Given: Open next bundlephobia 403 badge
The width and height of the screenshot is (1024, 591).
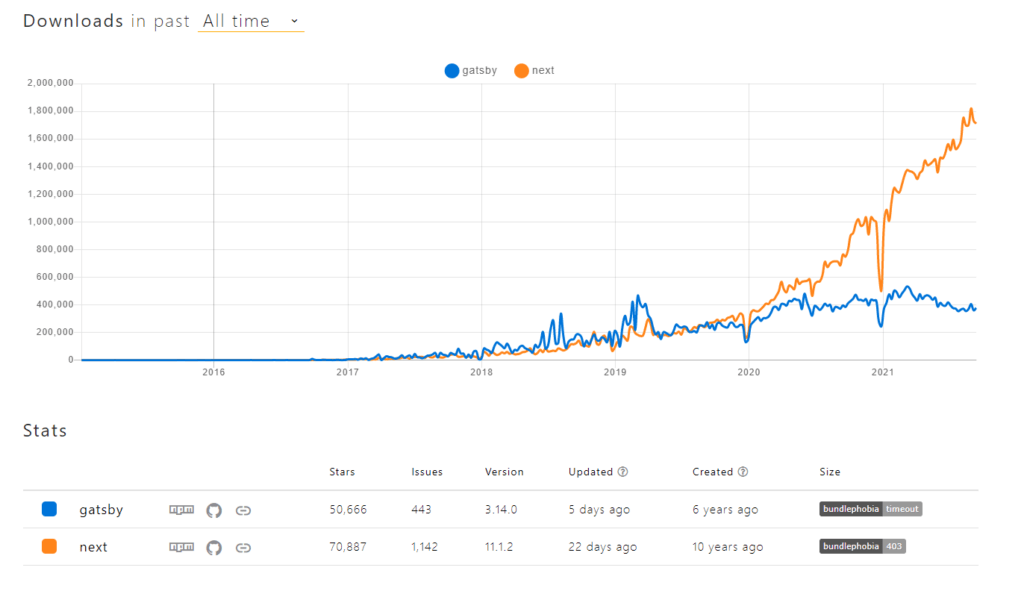Looking at the screenshot, I should pyautogui.click(x=863, y=546).
